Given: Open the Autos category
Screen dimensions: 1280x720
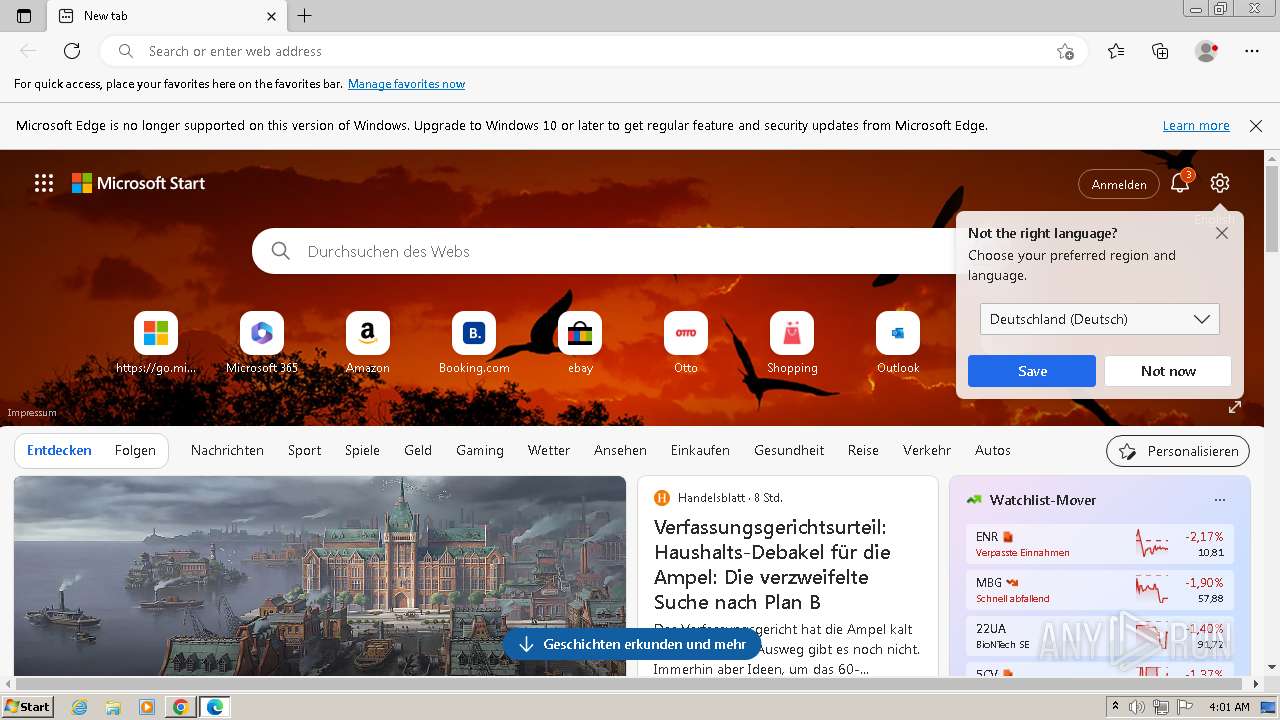Looking at the screenshot, I should coord(993,450).
